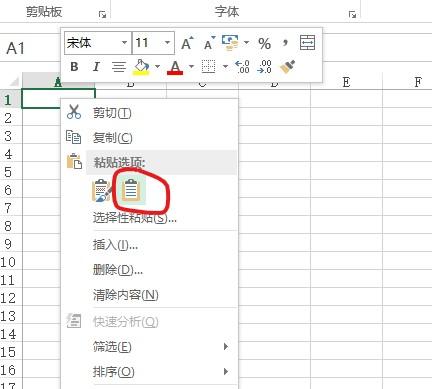Expand 筛选(E) submenu

pos(150,347)
